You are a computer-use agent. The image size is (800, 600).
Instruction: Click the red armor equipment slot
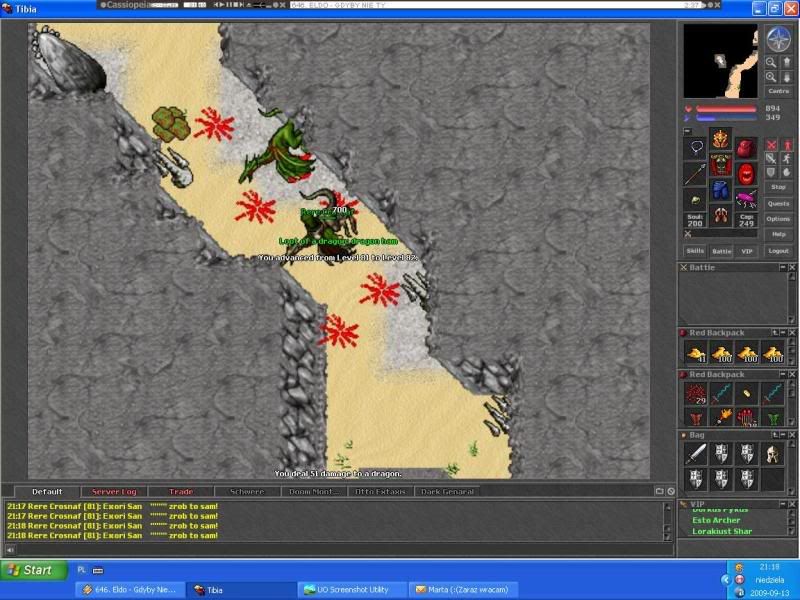720,164
